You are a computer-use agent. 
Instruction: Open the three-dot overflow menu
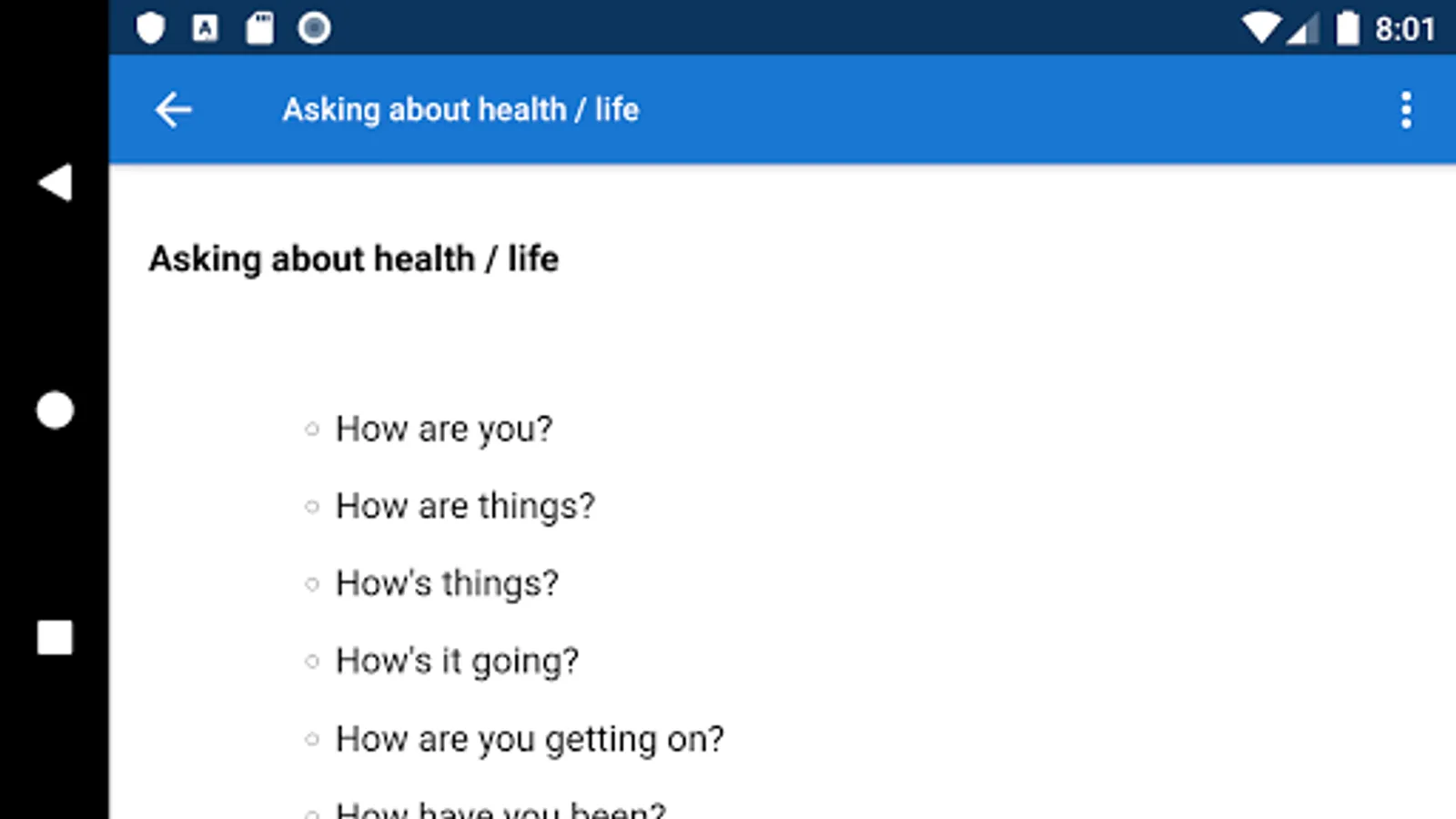[x=1406, y=110]
